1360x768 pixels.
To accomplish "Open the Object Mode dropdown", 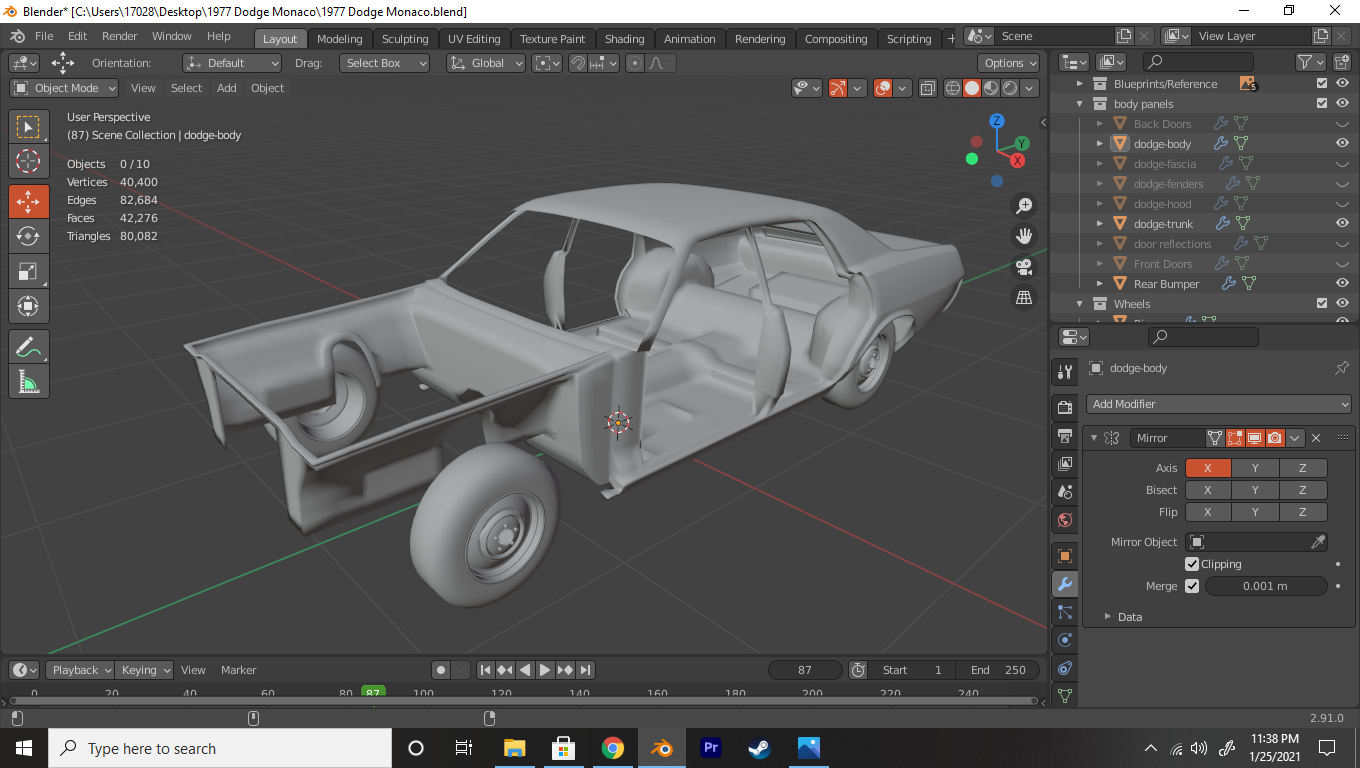I will 64,88.
